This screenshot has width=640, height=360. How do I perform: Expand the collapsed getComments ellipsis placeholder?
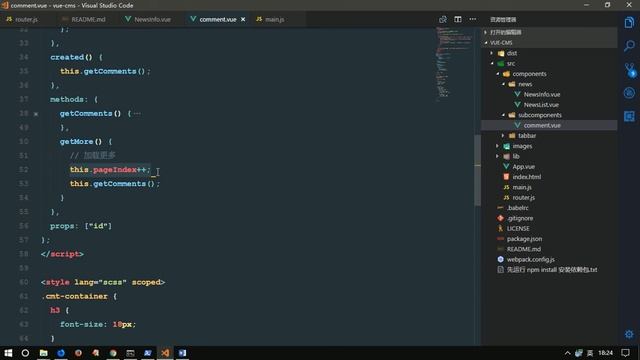[x=137, y=113]
